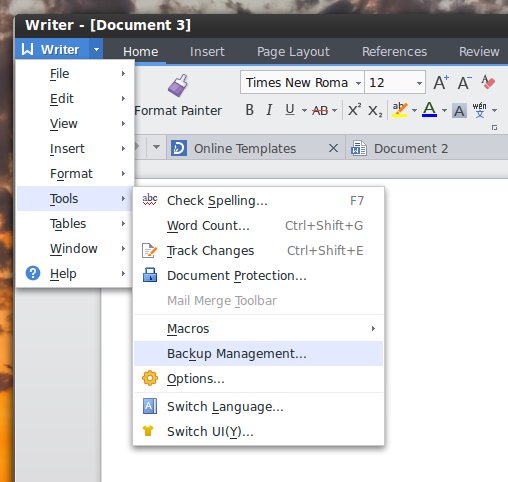Switch to the Home ribbon tab

[141, 52]
